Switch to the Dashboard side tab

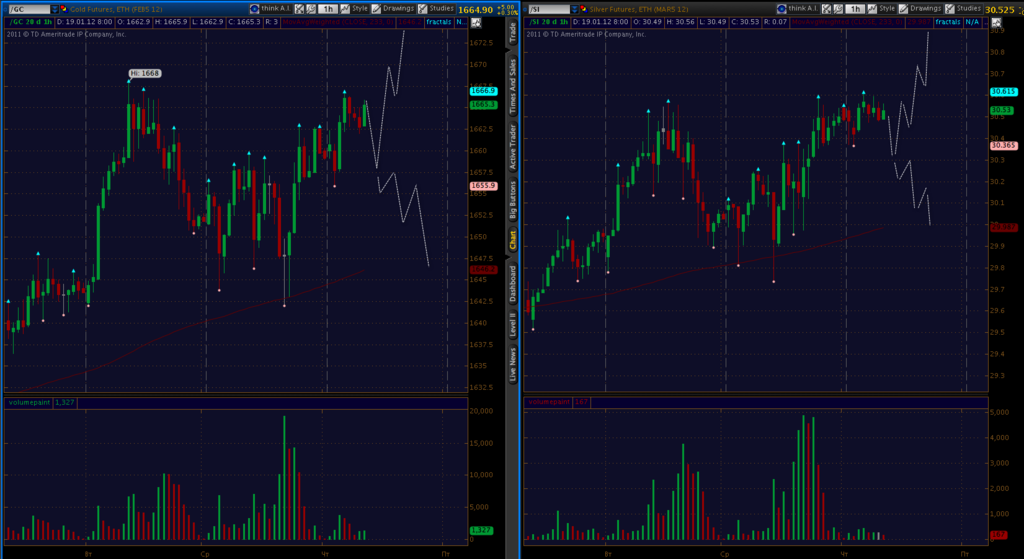point(513,283)
